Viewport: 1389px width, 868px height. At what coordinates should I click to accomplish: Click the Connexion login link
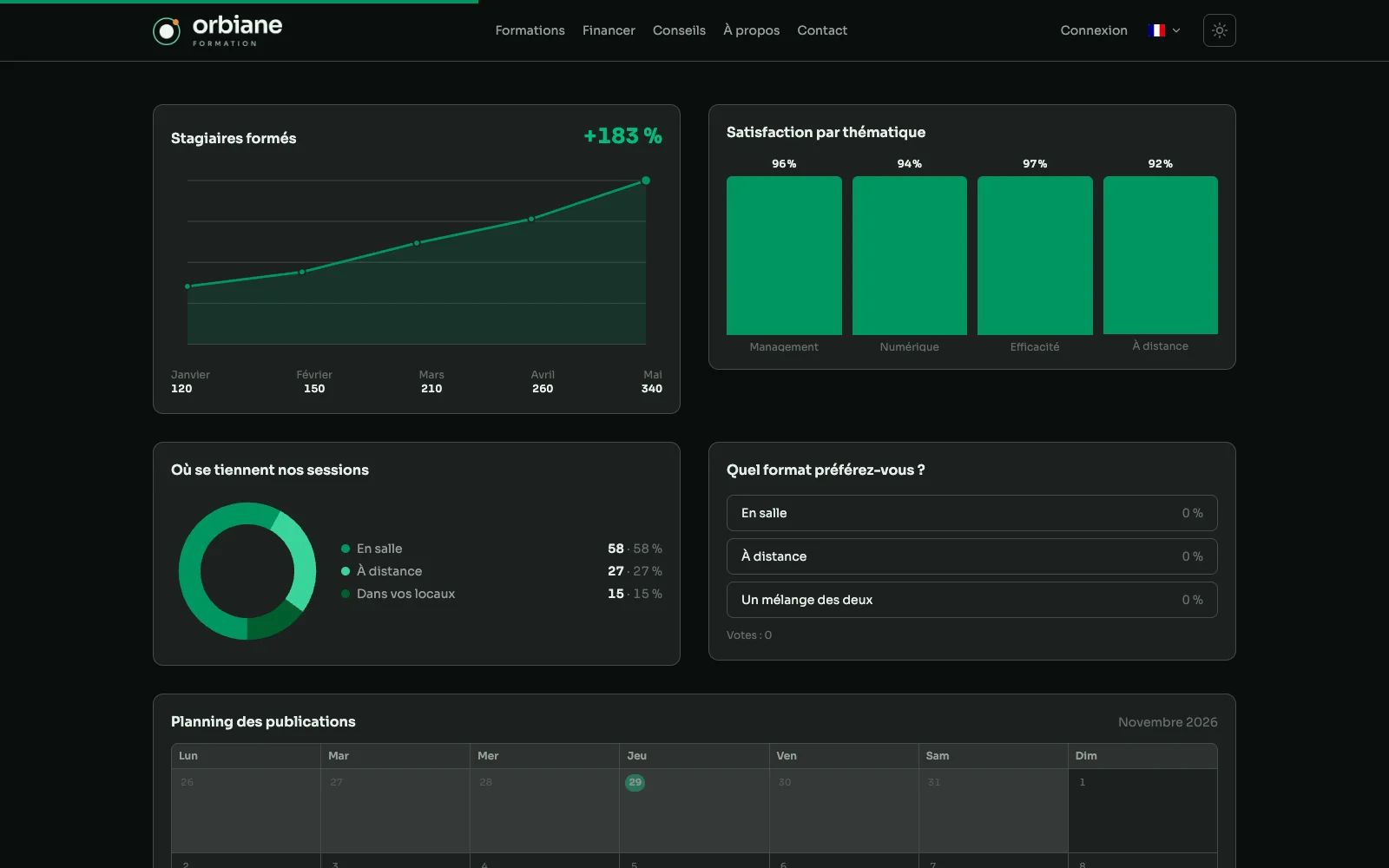[1094, 30]
